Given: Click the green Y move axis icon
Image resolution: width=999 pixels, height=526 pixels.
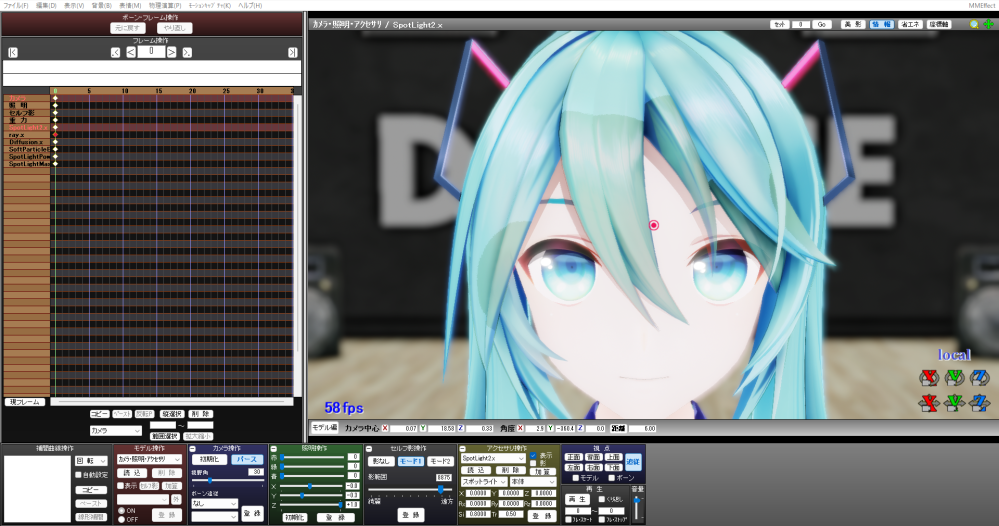Looking at the screenshot, I should 954,402.
